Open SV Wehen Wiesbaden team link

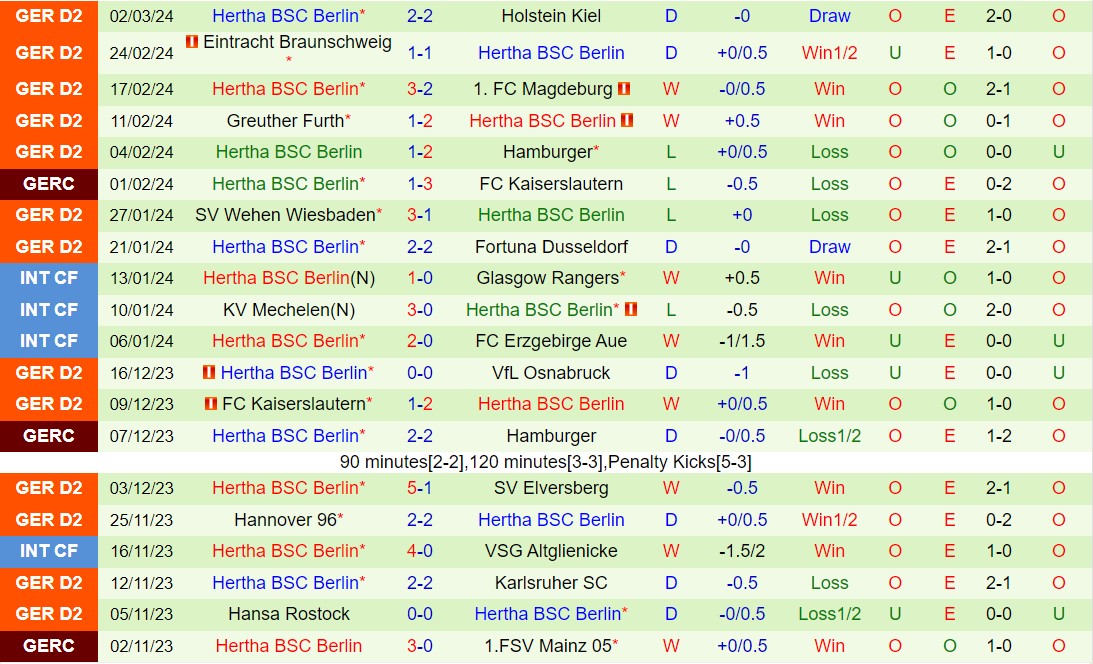(x=285, y=215)
